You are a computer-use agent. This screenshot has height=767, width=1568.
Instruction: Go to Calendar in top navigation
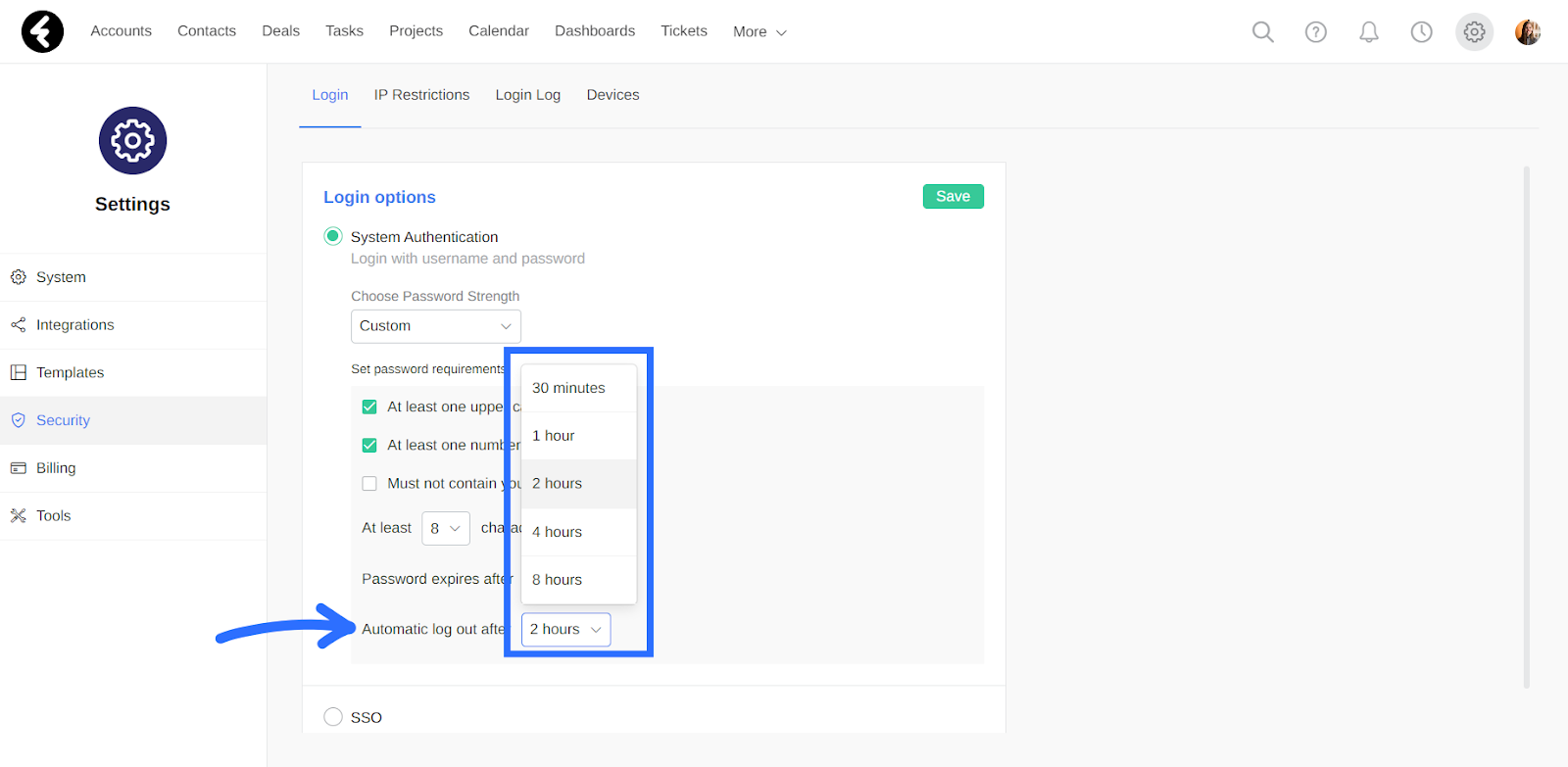[499, 31]
